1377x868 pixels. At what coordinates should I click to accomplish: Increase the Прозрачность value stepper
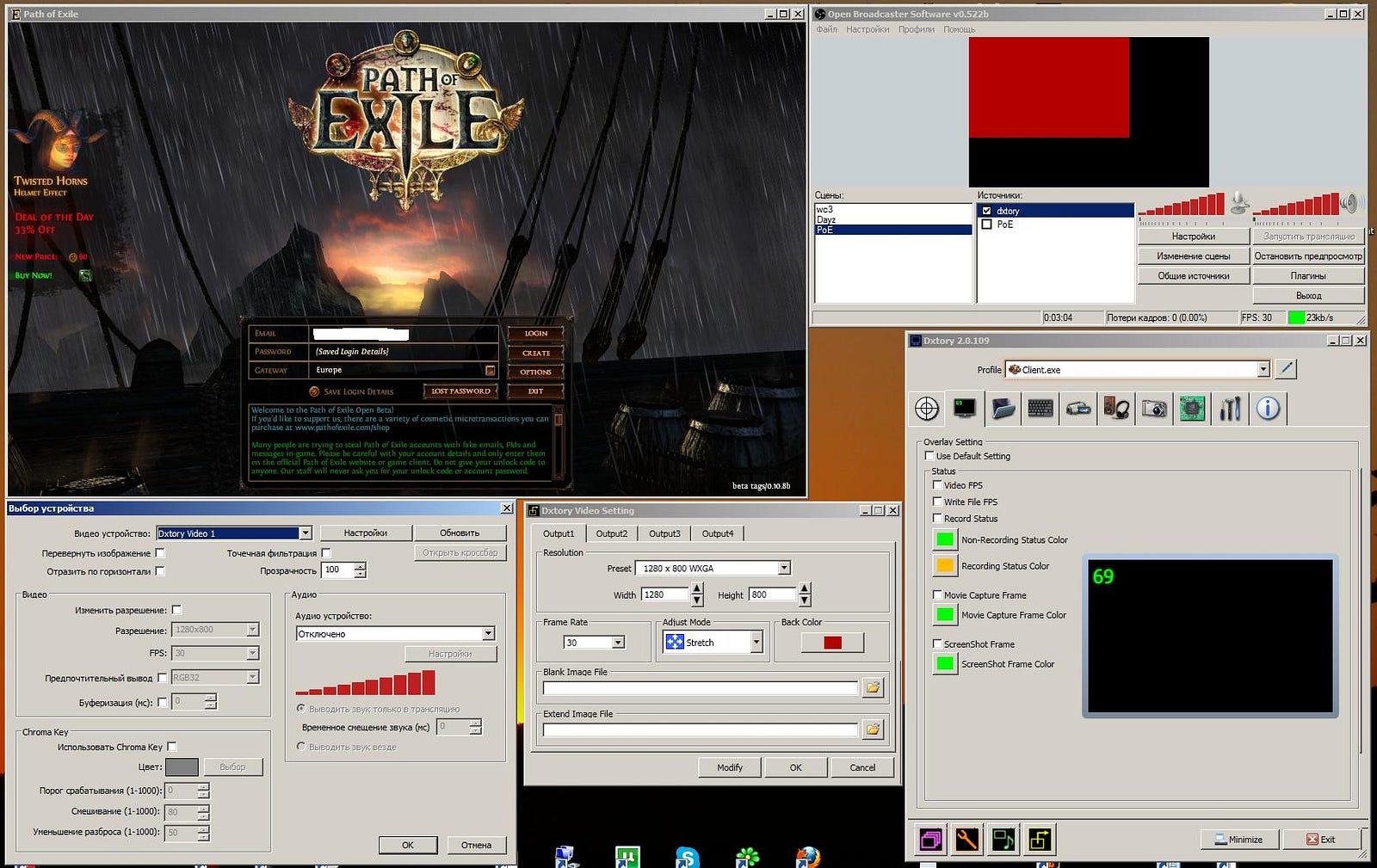pyautogui.click(x=360, y=566)
